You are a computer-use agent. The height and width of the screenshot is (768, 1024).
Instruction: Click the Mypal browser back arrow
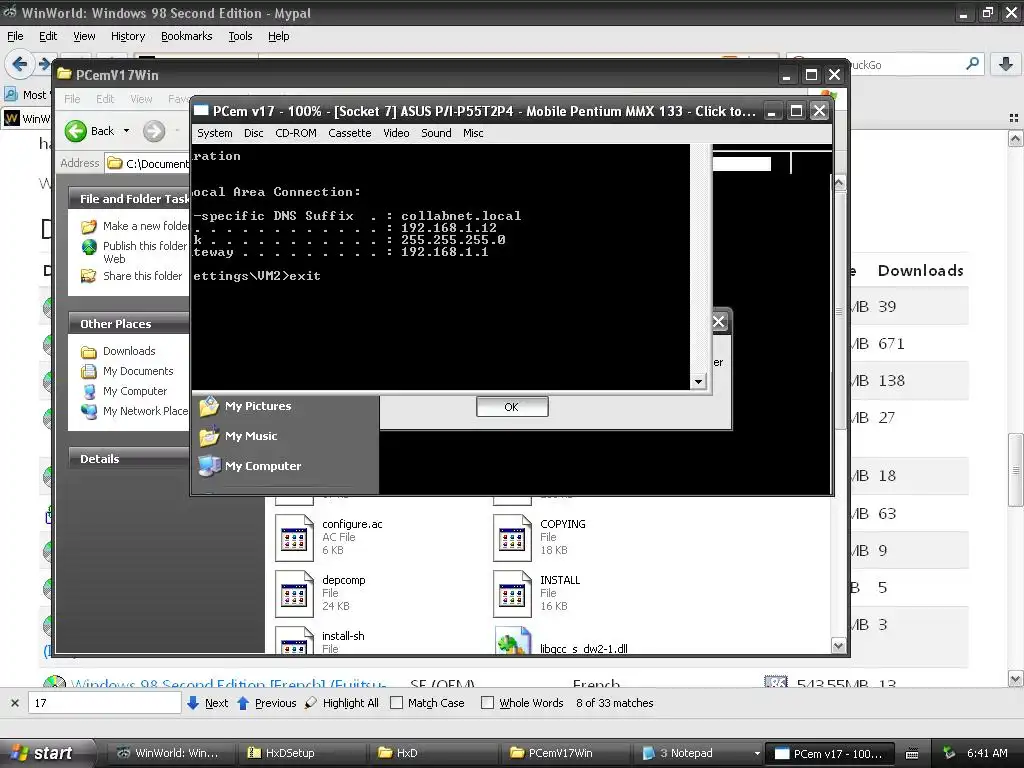click(x=18, y=64)
